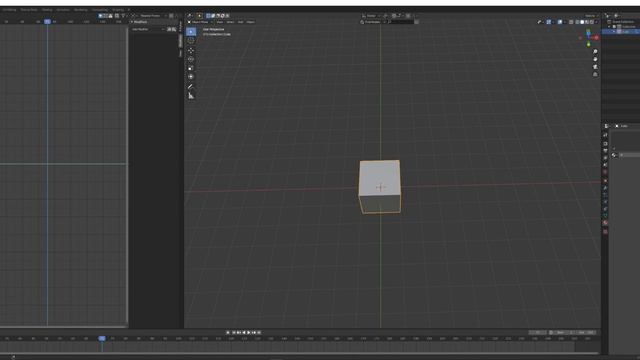640x360 pixels.
Task: Toggle X-ray mode in viewport header
Action: (x=571, y=22)
